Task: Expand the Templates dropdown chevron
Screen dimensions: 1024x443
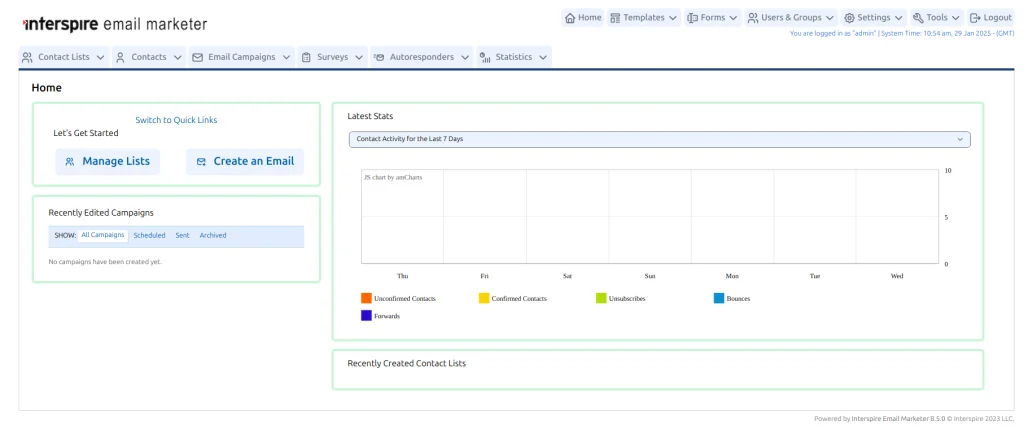Action: tap(673, 18)
